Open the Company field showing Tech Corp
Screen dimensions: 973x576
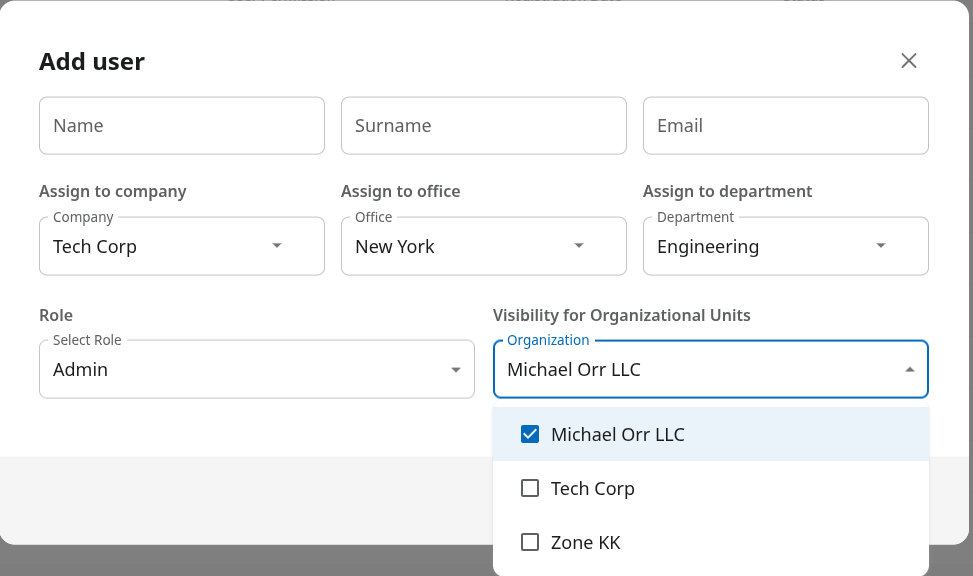click(150, 247)
